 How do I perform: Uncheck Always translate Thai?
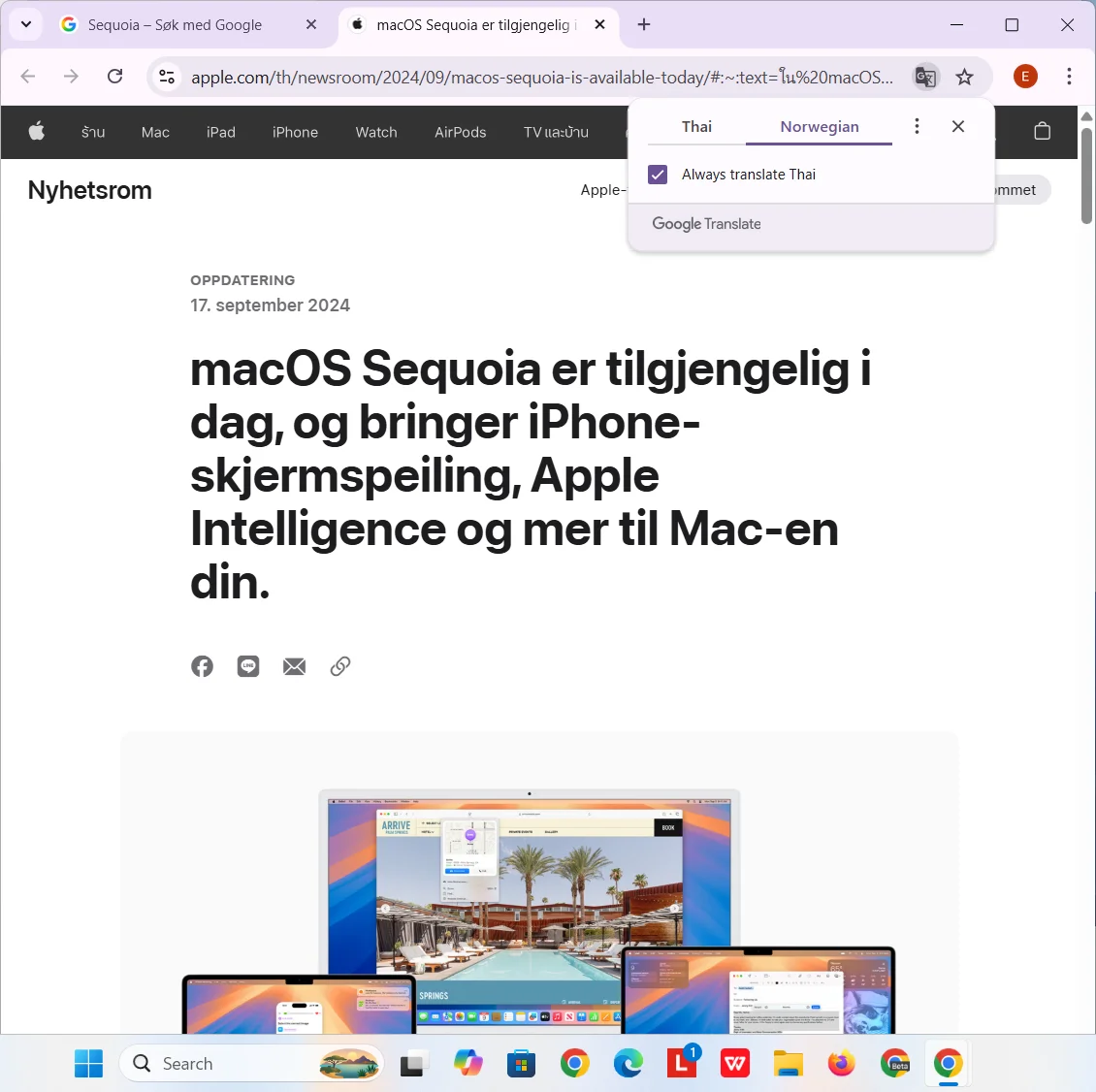[658, 175]
